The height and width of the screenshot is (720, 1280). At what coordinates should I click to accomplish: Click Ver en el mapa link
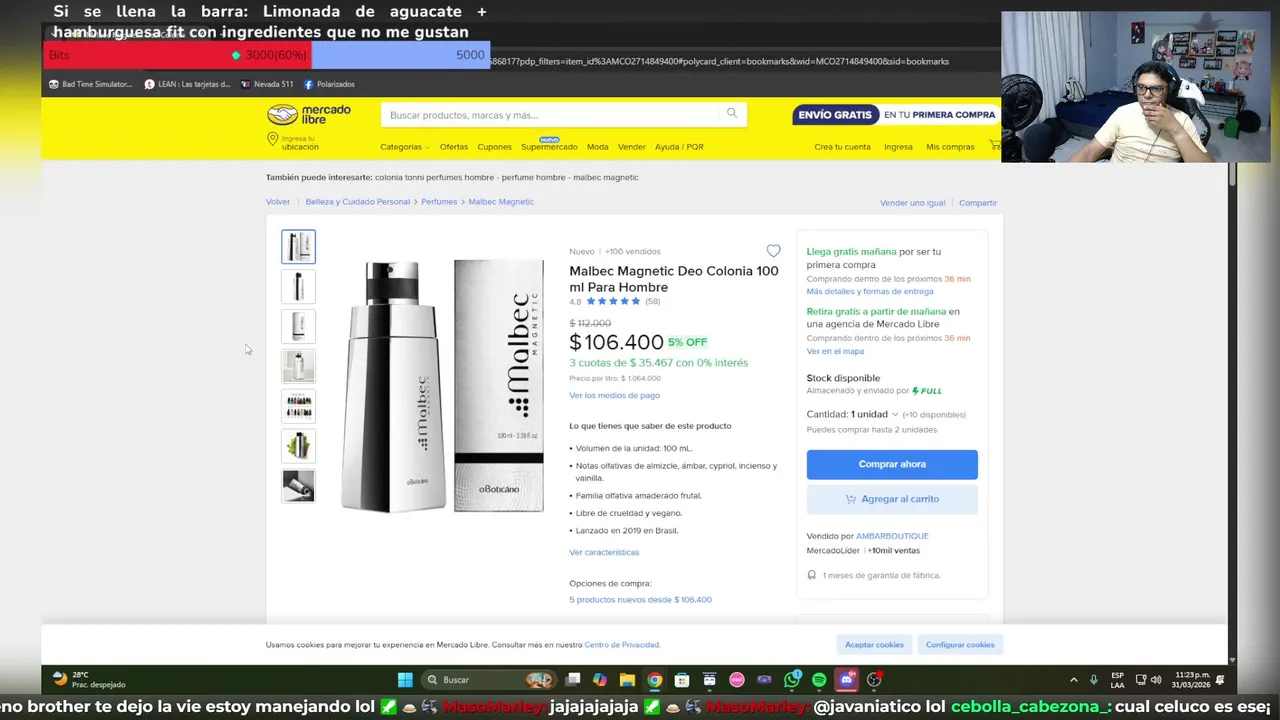coord(835,351)
